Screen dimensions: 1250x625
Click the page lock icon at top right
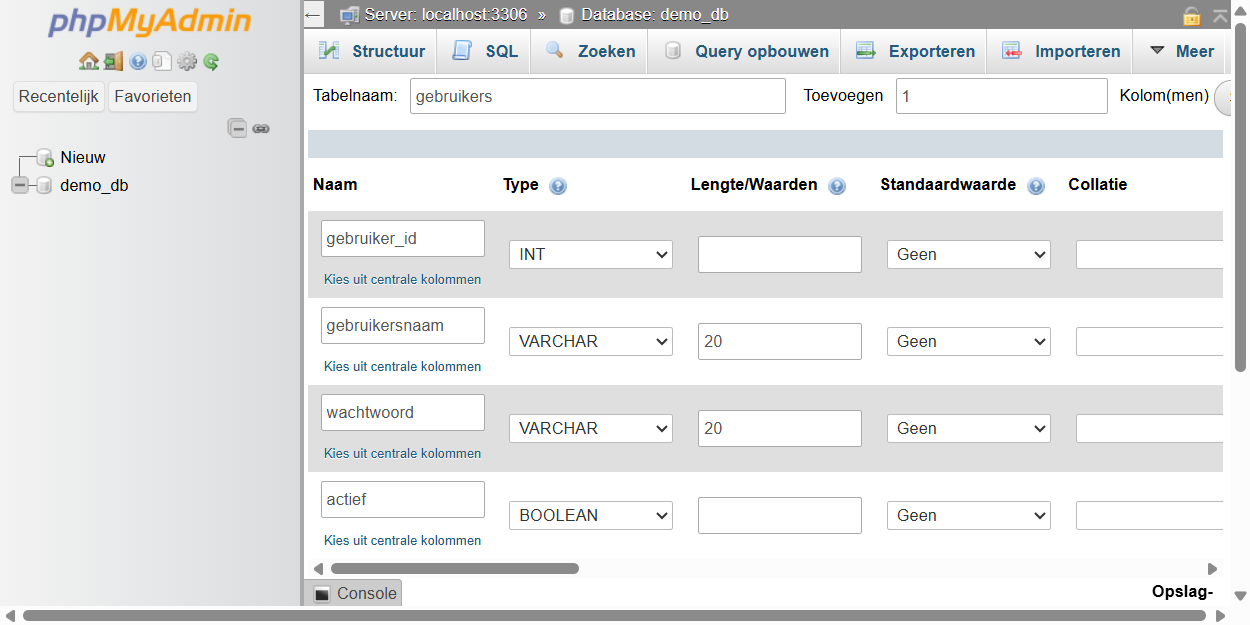(x=1191, y=16)
